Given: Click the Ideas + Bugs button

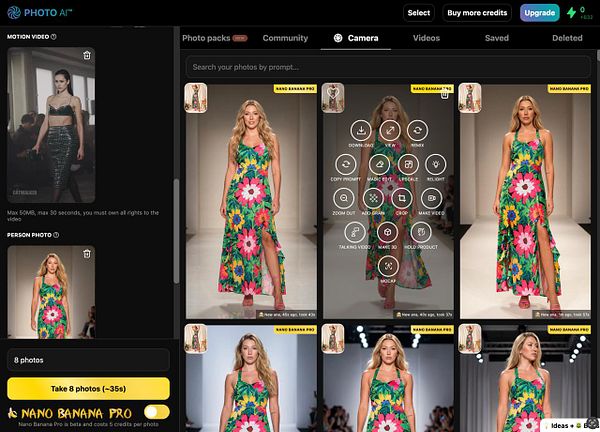Looking at the screenshot, I should pyautogui.click(x=570, y=425).
